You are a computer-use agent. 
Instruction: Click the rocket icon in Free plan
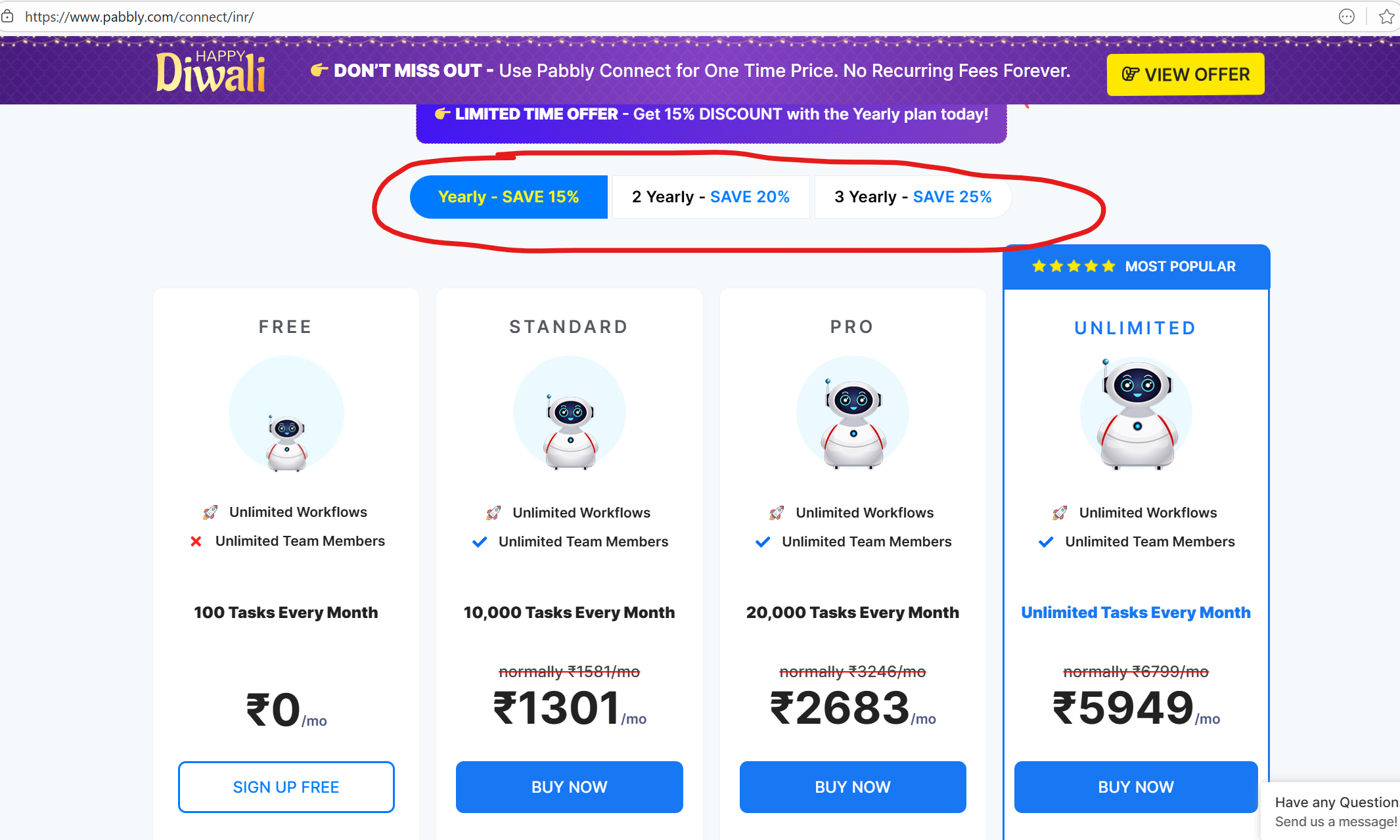coord(210,512)
